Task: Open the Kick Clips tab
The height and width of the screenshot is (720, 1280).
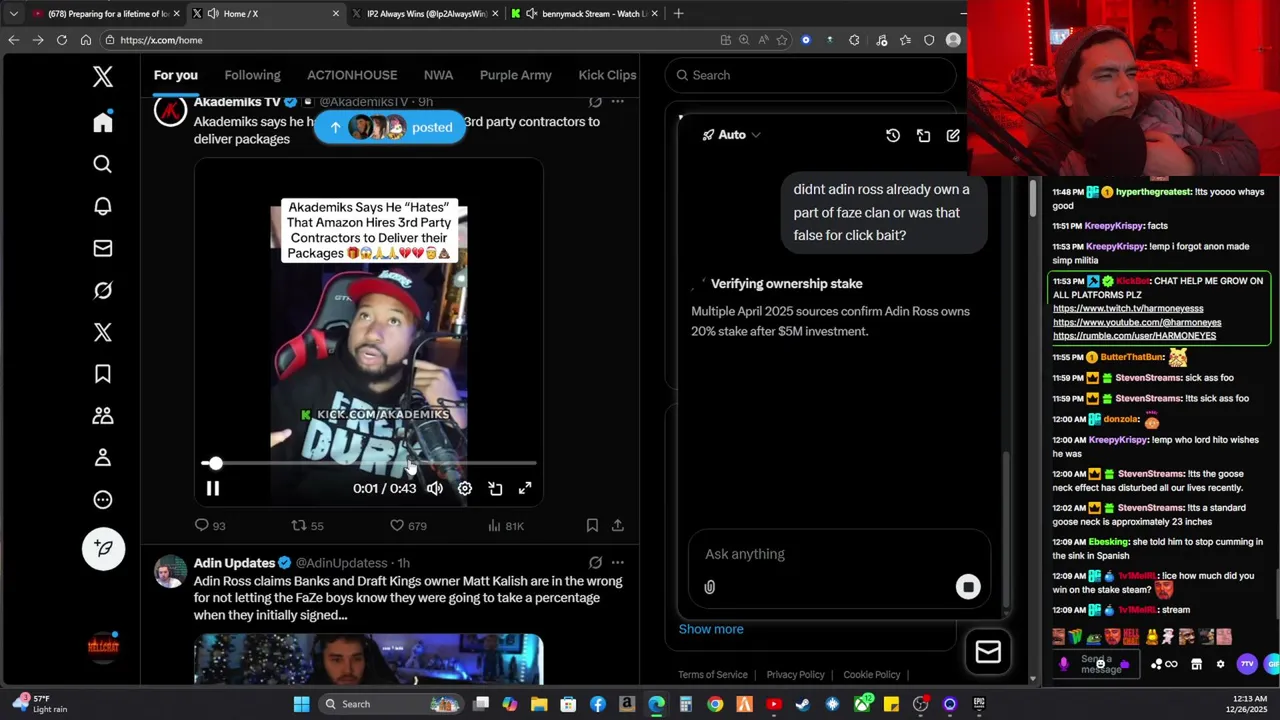Action: [x=607, y=75]
